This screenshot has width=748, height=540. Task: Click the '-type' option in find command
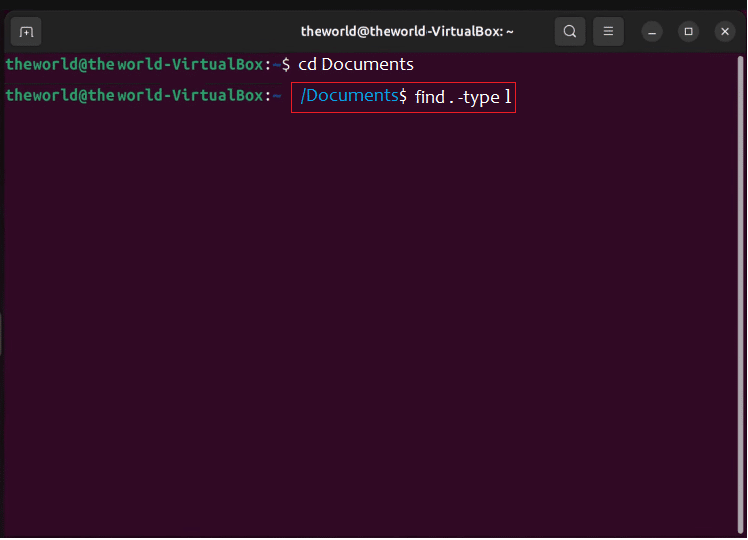click(478, 97)
